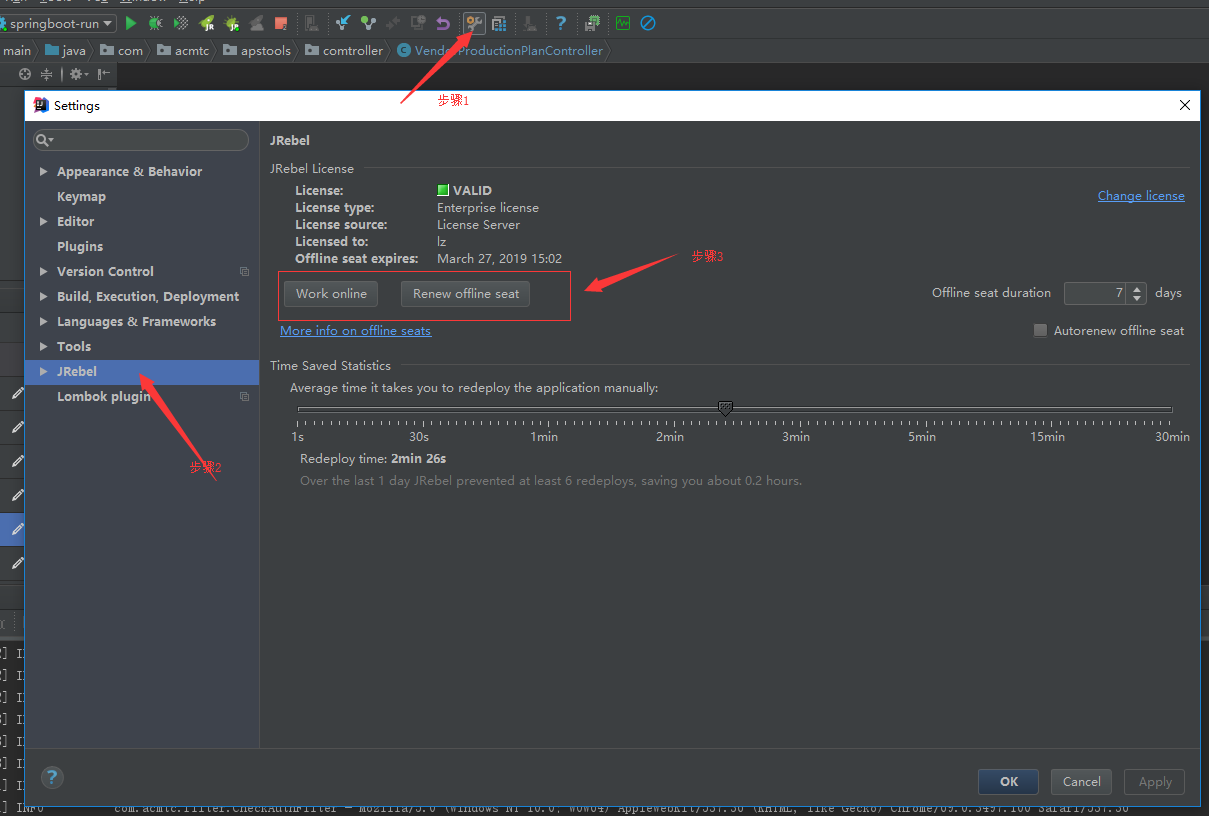Open the Change license link
1209x816 pixels.
tap(1141, 195)
